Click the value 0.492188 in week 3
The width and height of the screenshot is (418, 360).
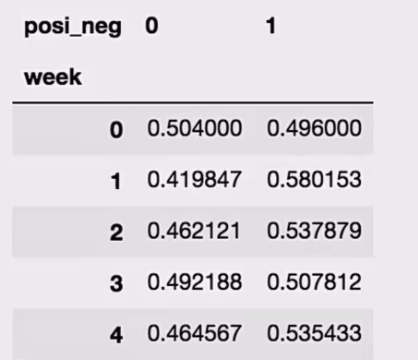195,282
